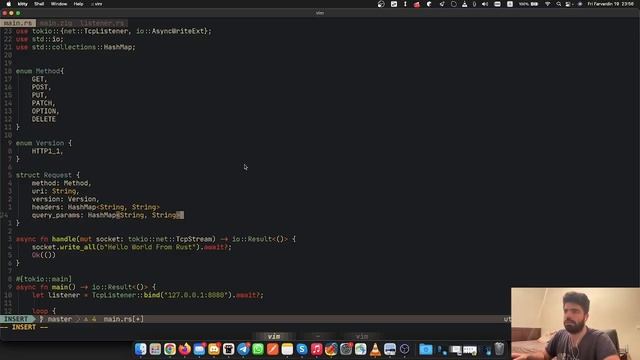640x360 pixels.
Task: Click the 'query_params' field line
Action: [108, 215]
